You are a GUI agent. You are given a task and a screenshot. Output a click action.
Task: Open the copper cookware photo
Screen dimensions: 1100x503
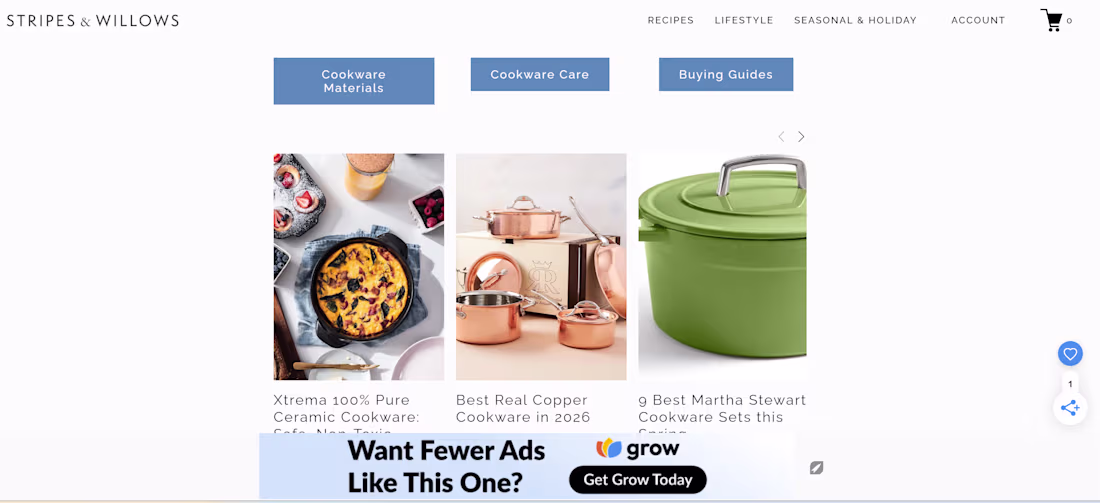tap(541, 267)
